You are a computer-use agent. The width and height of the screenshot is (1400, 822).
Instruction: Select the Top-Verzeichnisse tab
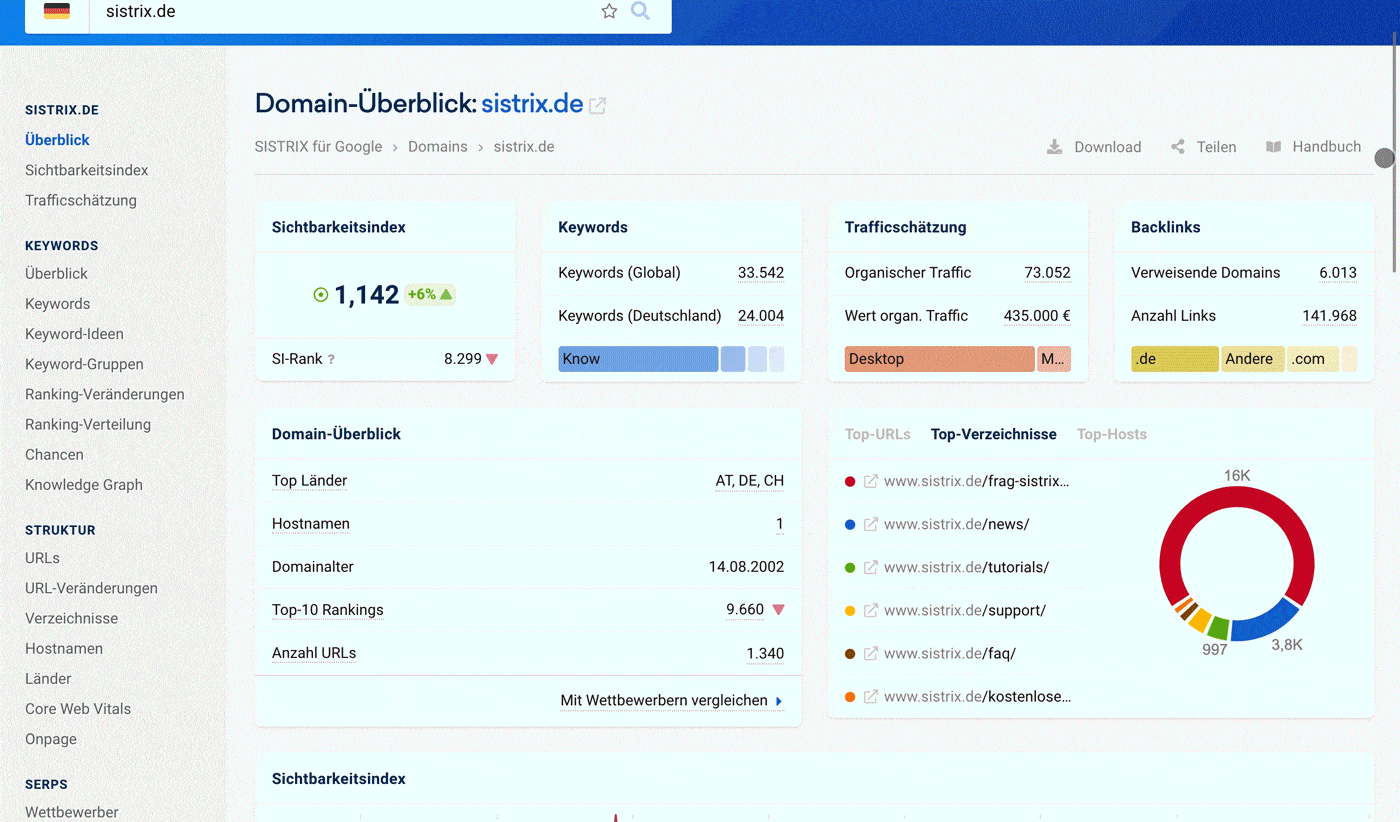point(993,434)
